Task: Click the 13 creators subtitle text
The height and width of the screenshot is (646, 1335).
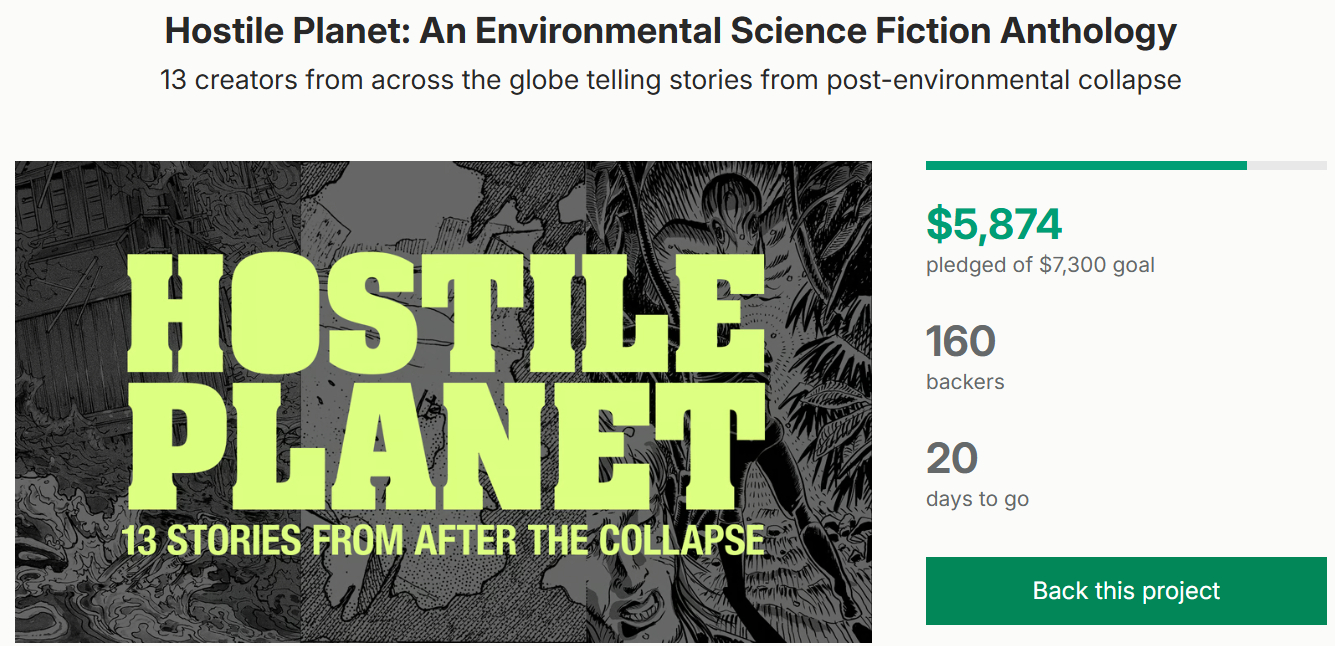Action: [x=670, y=80]
